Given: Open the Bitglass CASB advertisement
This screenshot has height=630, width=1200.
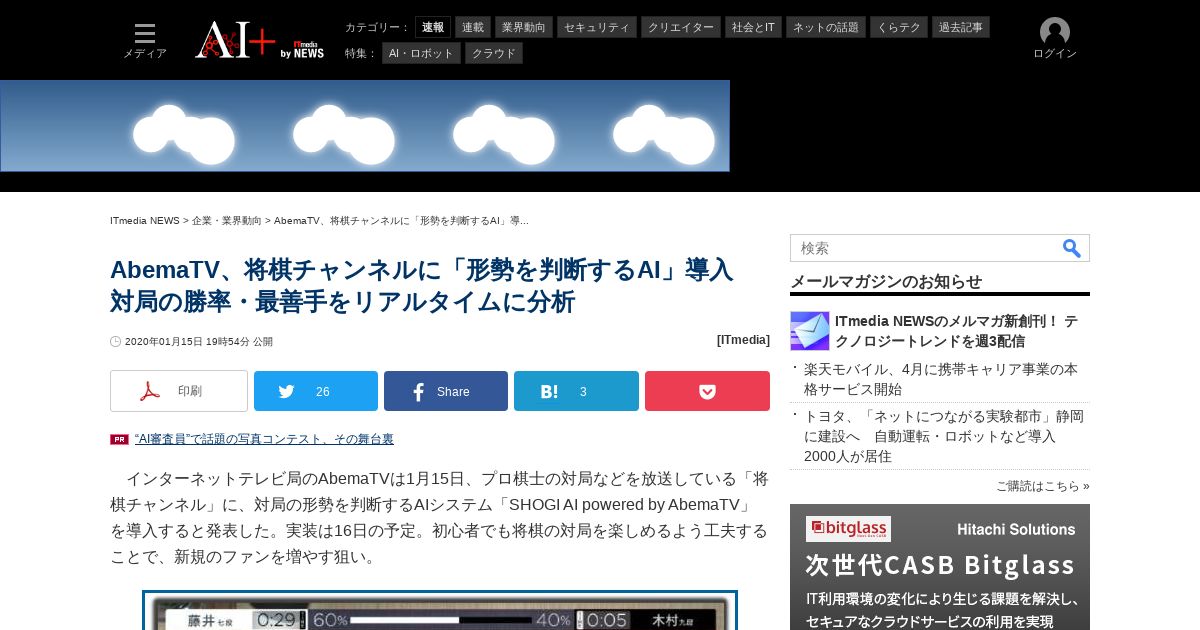Looking at the screenshot, I should [940, 567].
